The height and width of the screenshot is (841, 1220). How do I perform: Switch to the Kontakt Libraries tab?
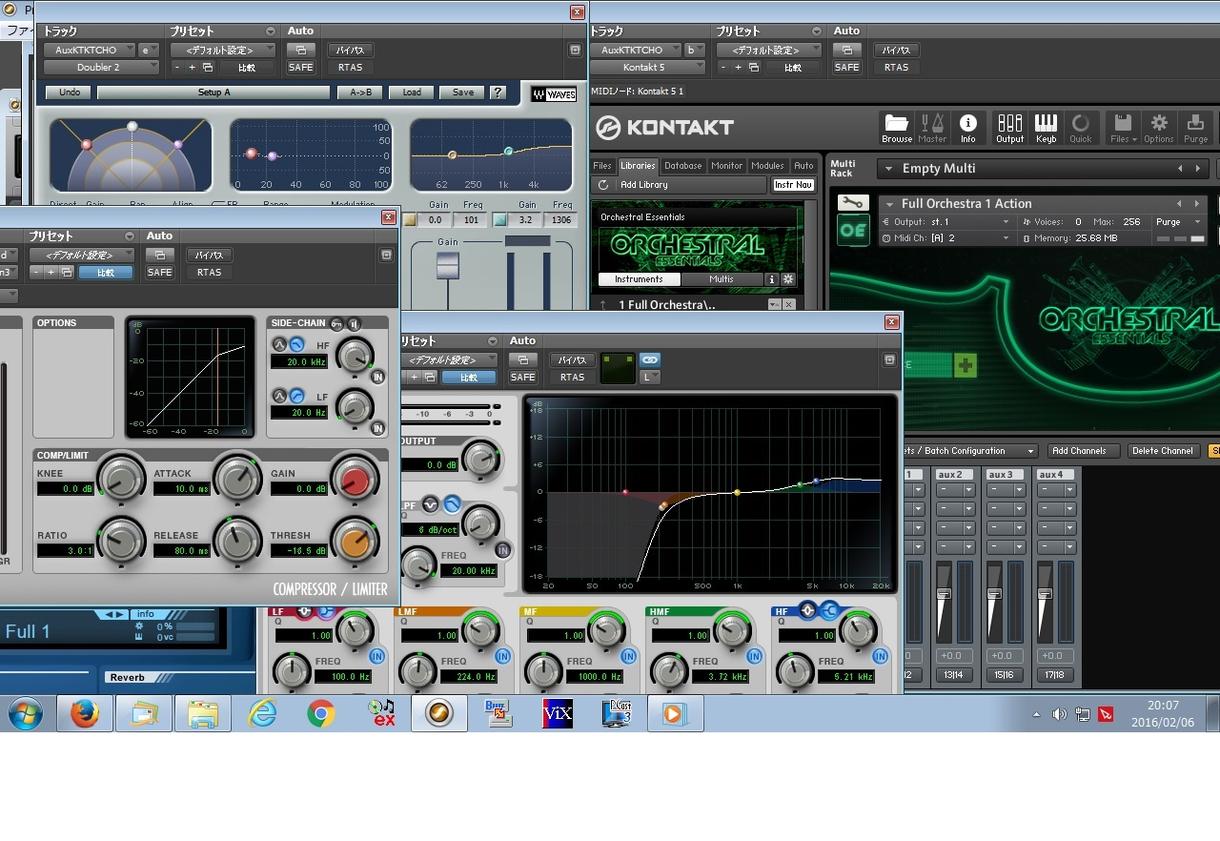tap(637, 166)
